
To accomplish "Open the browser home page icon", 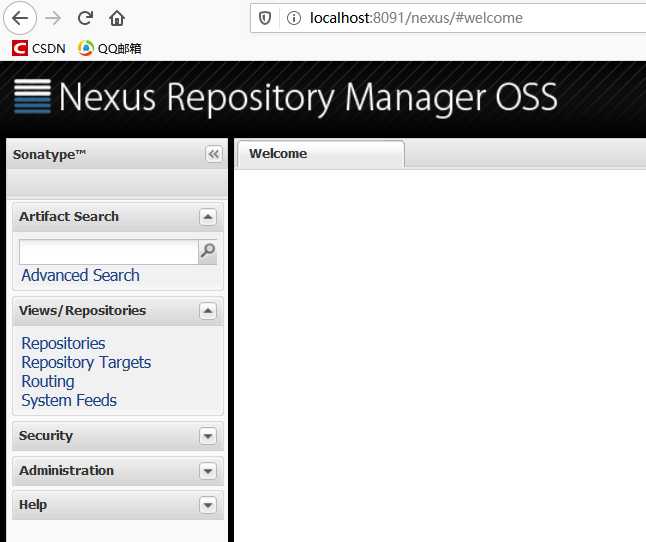I will pos(117,18).
